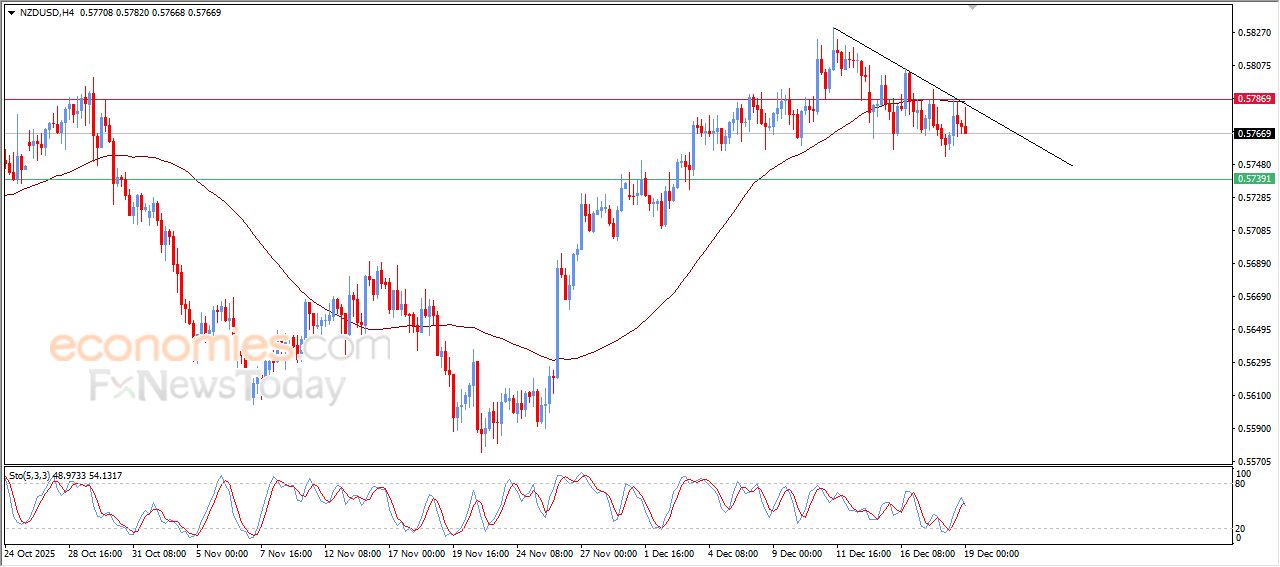Click the 0.58270 price axis label
The image size is (1280, 567).
(x=1253, y=33)
